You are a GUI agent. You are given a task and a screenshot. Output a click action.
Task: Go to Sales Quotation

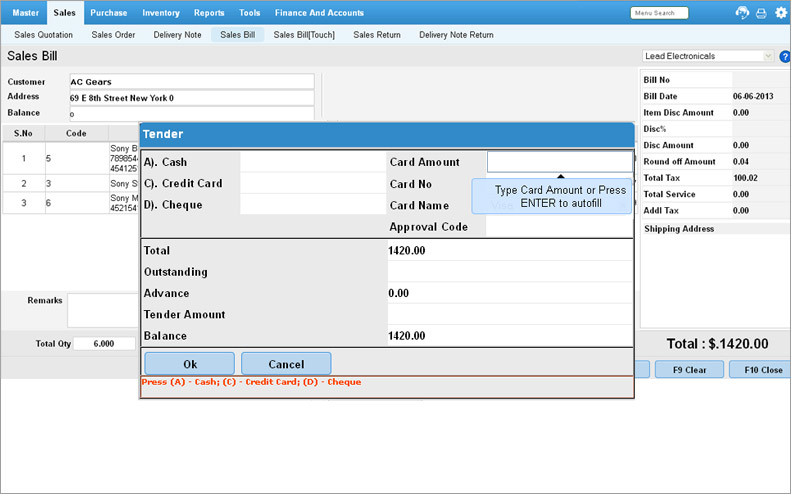pos(43,35)
